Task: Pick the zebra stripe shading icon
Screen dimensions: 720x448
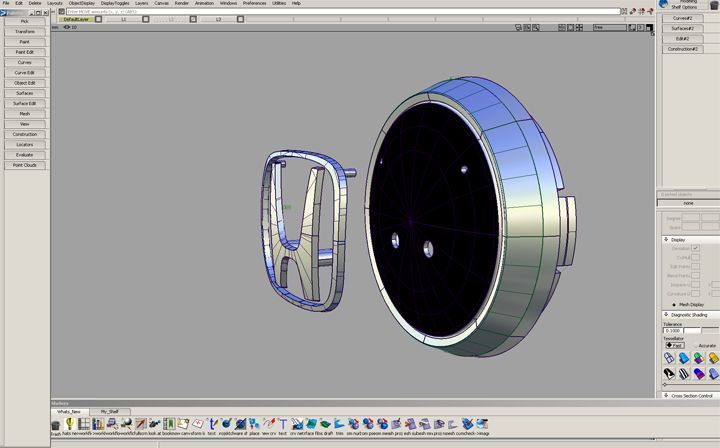Action: tap(682, 375)
